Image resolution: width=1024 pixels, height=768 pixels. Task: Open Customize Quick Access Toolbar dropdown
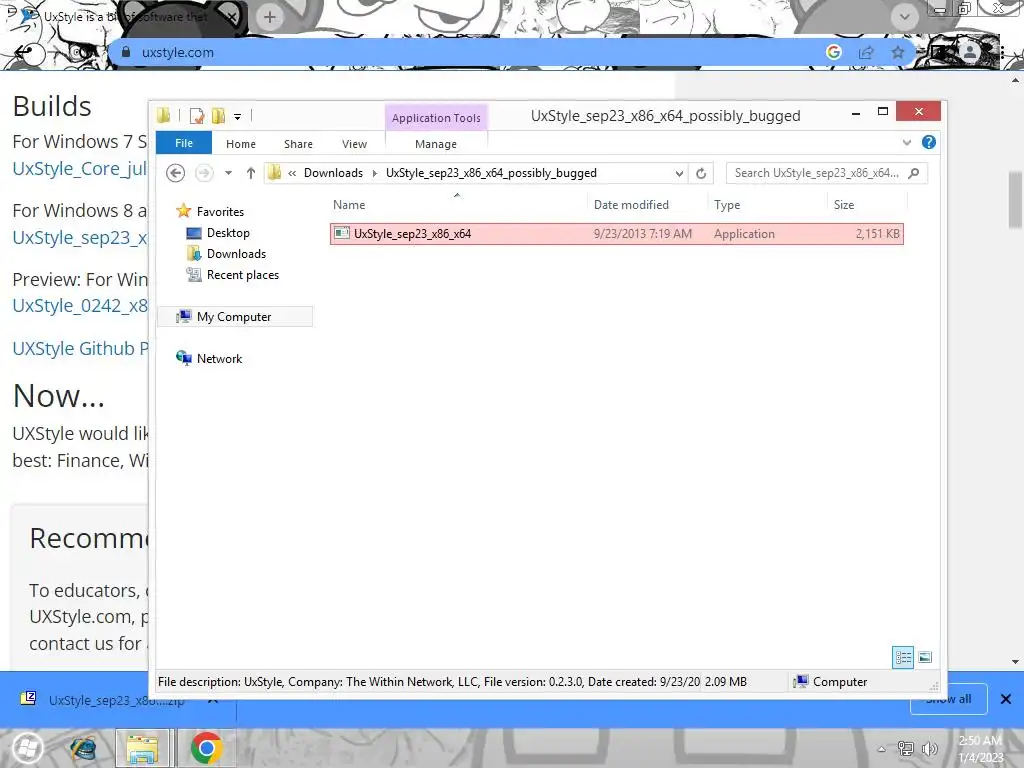237,117
